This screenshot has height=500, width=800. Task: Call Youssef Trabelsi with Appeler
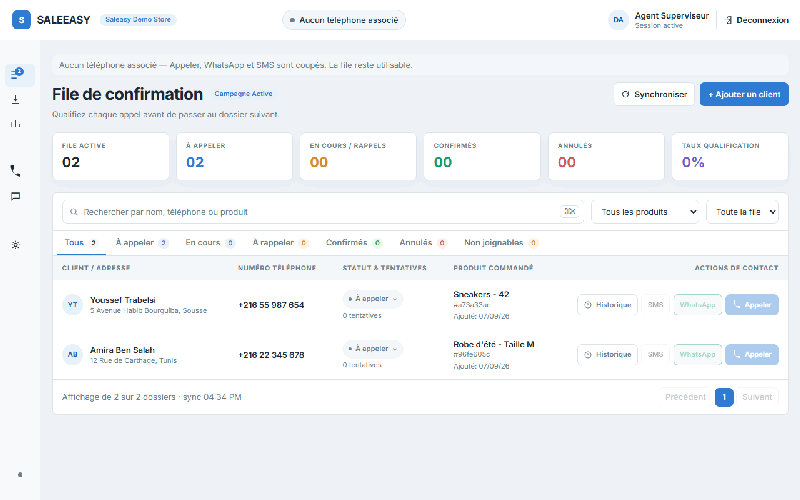tap(752, 305)
